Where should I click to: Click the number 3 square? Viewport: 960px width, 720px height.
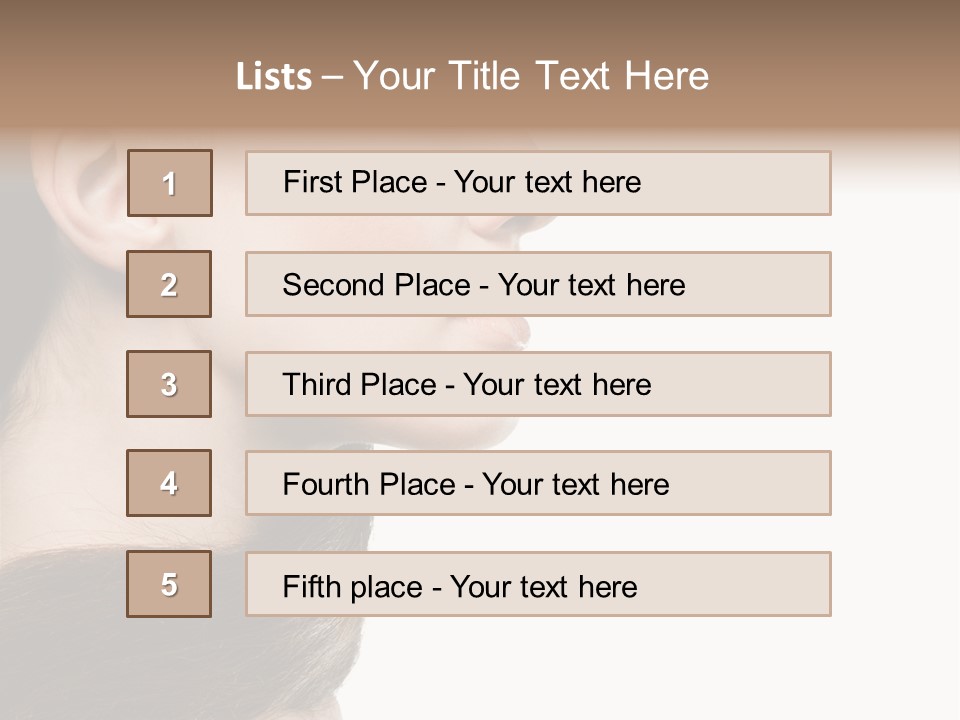pos(169,384)
